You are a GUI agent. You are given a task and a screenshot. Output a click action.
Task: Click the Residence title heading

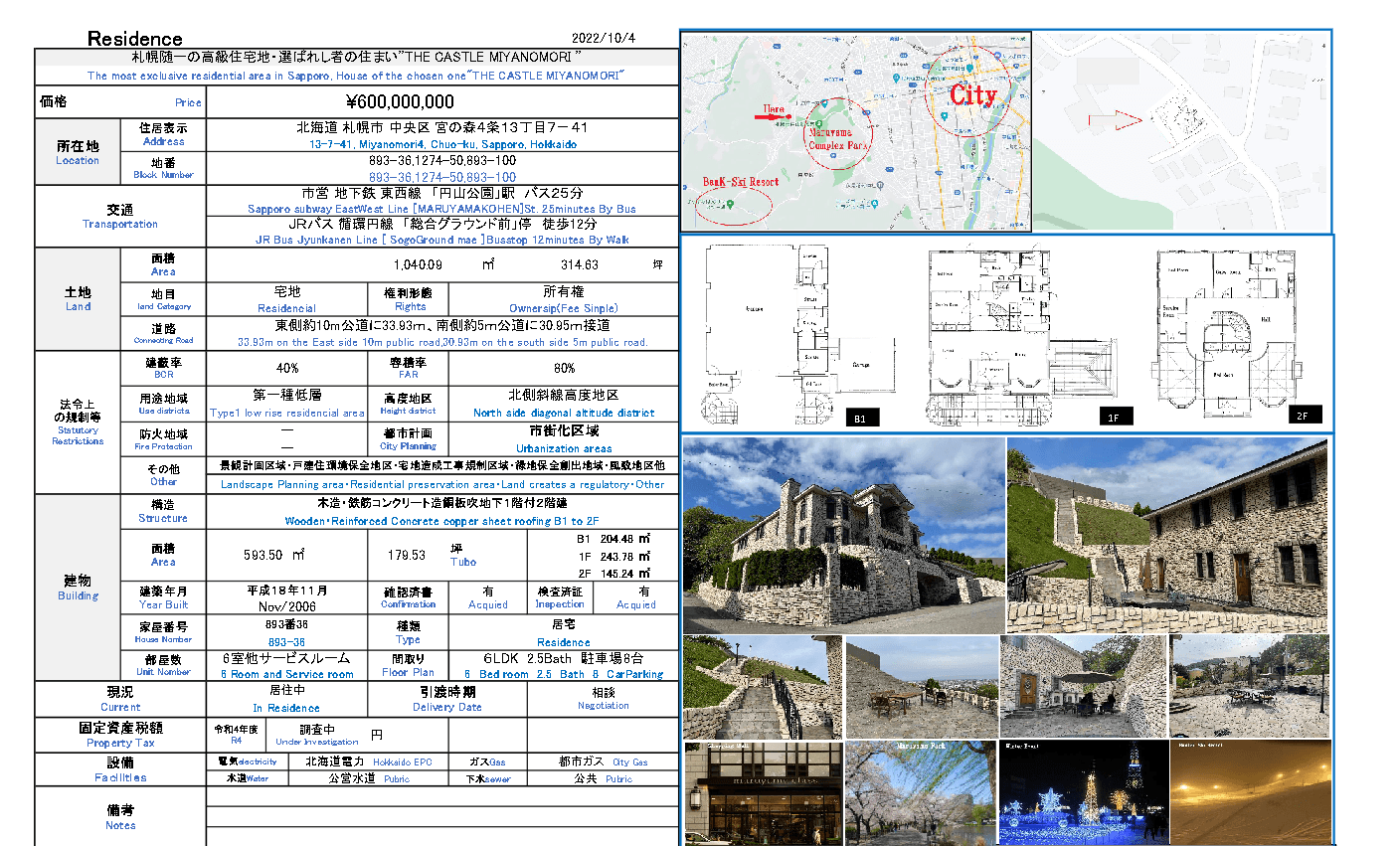tap(135, 39)
